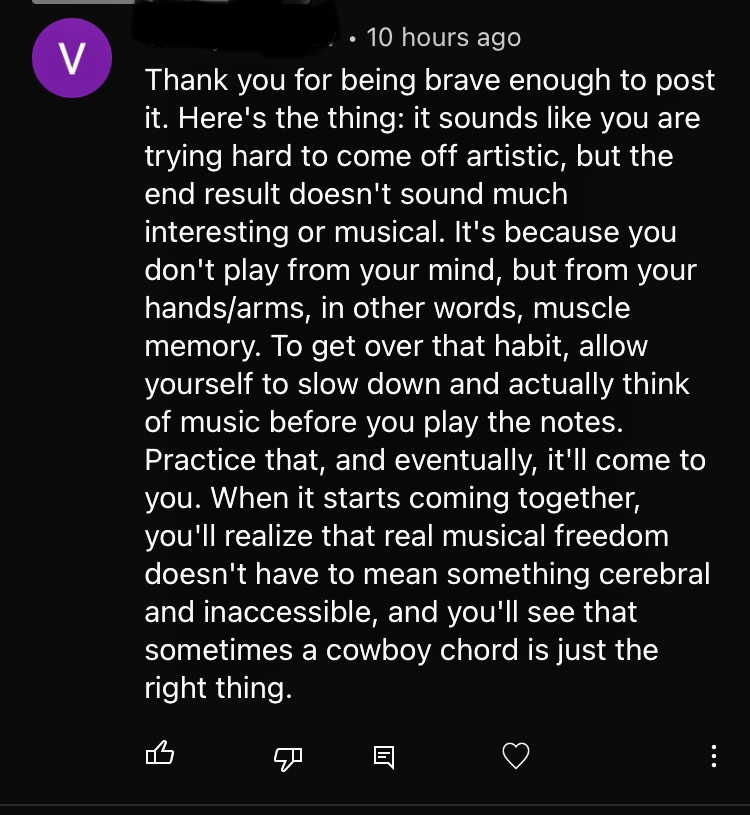Screen dimensions: 750x815
Task: Click the last line 'right thing.'
Action: point(218,688)
